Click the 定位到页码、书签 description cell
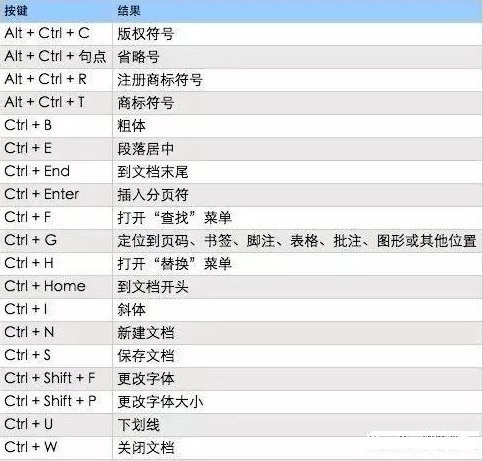483x461 pixels. tap(297, 241)
